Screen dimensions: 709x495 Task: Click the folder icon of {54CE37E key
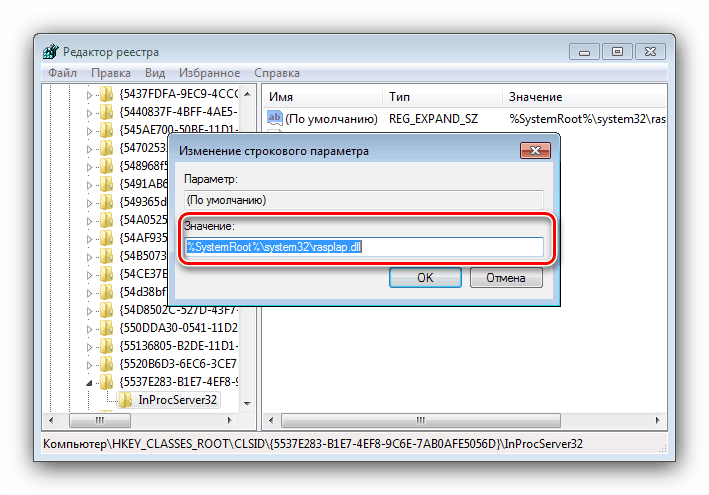point(106,274)
